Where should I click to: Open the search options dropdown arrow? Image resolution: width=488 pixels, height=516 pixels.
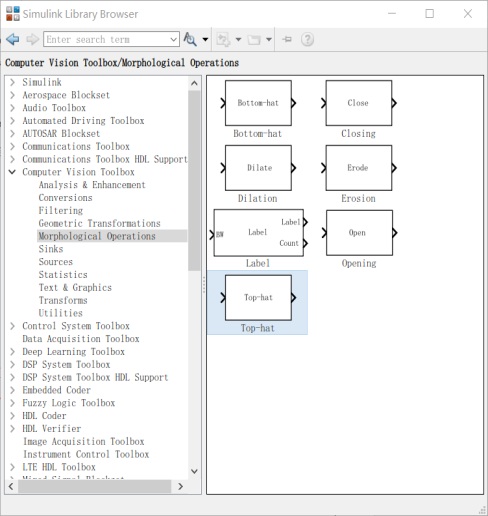pos(205,39)
